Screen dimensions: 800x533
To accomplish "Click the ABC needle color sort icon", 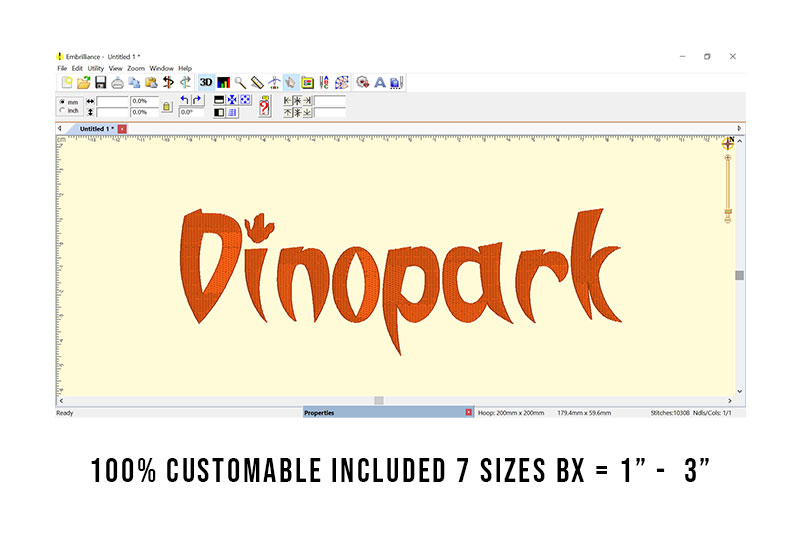I will point(324,83).
